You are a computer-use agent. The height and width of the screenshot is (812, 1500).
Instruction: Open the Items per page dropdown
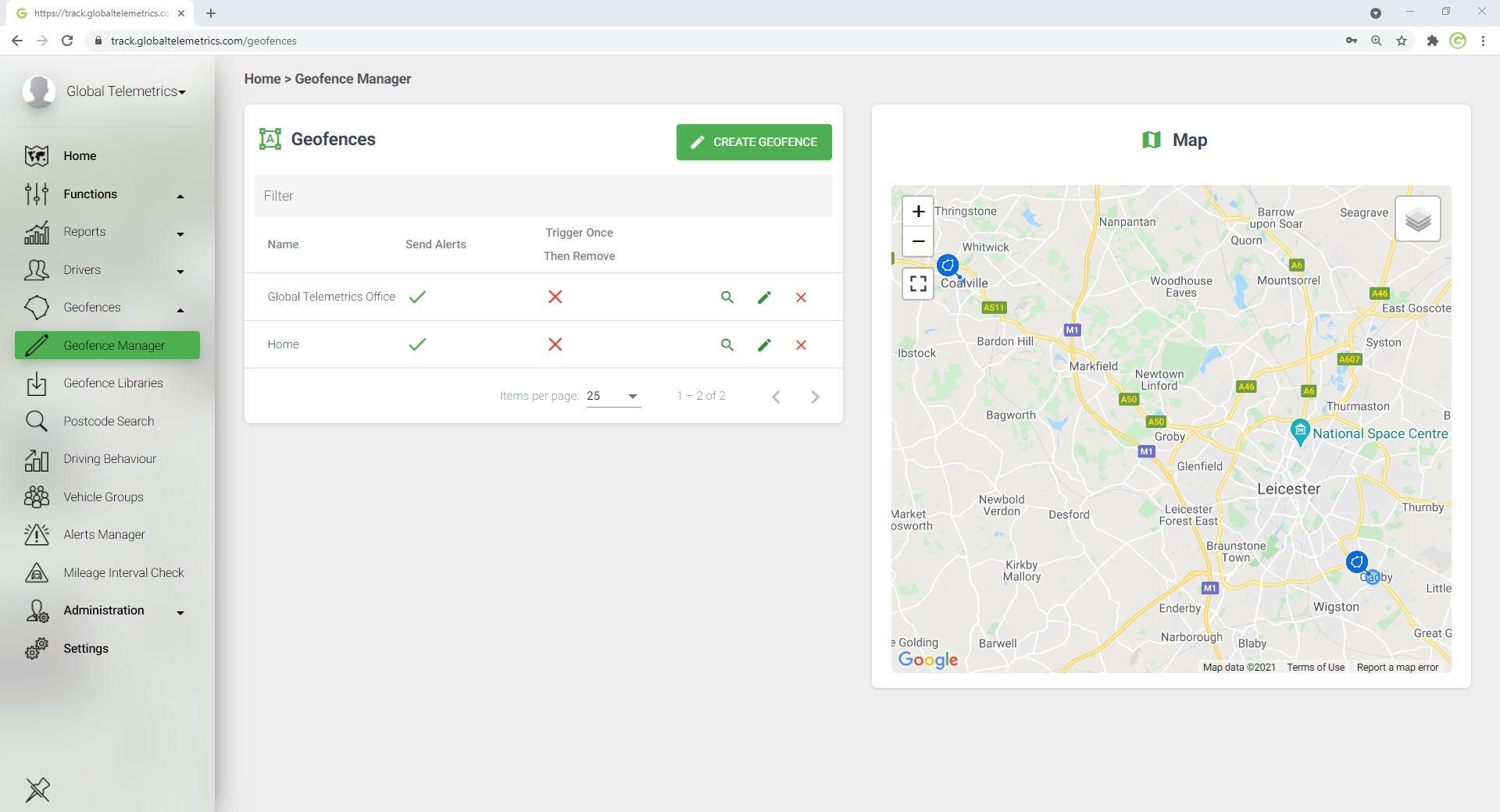pos(613,397)
